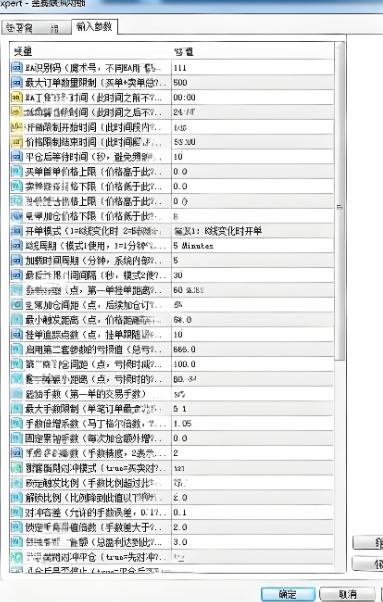This screenshot has width=383, height=602.
Task: Select the 买单首单价格上限 parameter name
Action: click(93, 172)
